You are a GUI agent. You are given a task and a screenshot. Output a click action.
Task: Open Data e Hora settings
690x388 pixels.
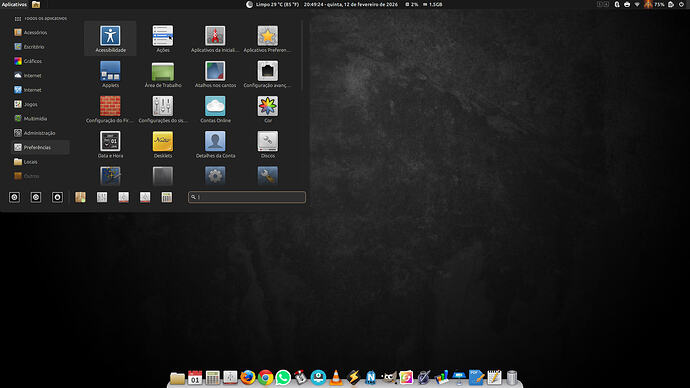point(110,144)
